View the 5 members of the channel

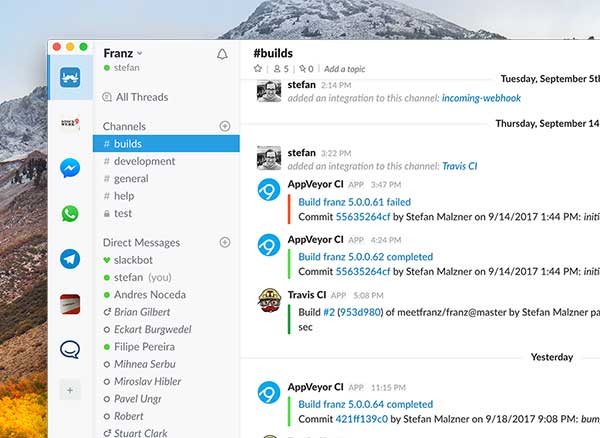click(x=281, y=69)
